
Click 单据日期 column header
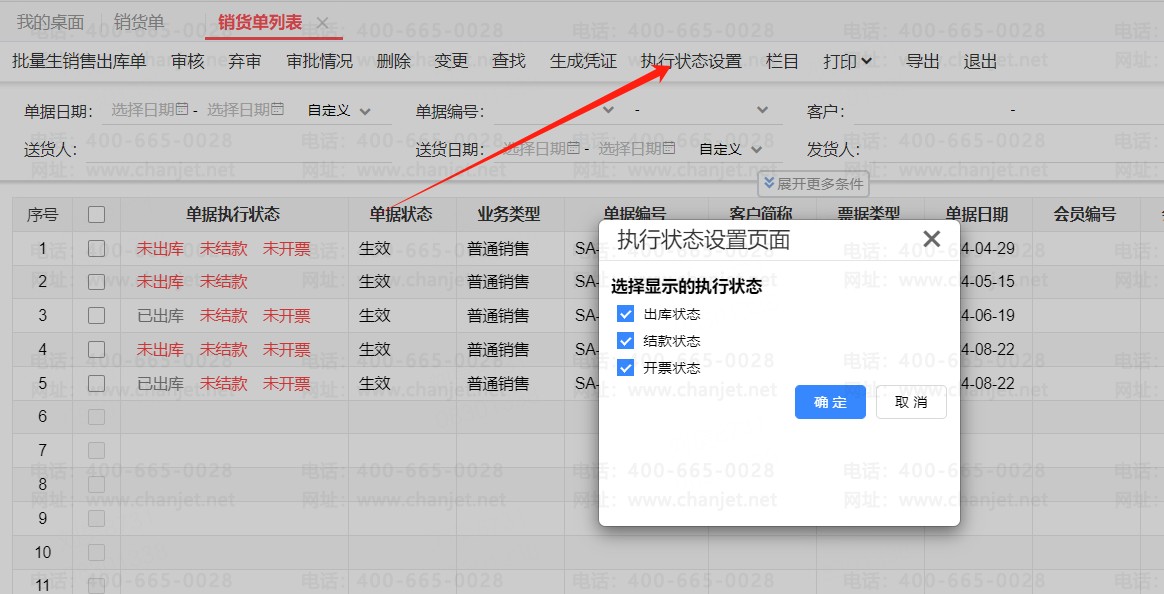pyautogui.click(x=976, y=215)
